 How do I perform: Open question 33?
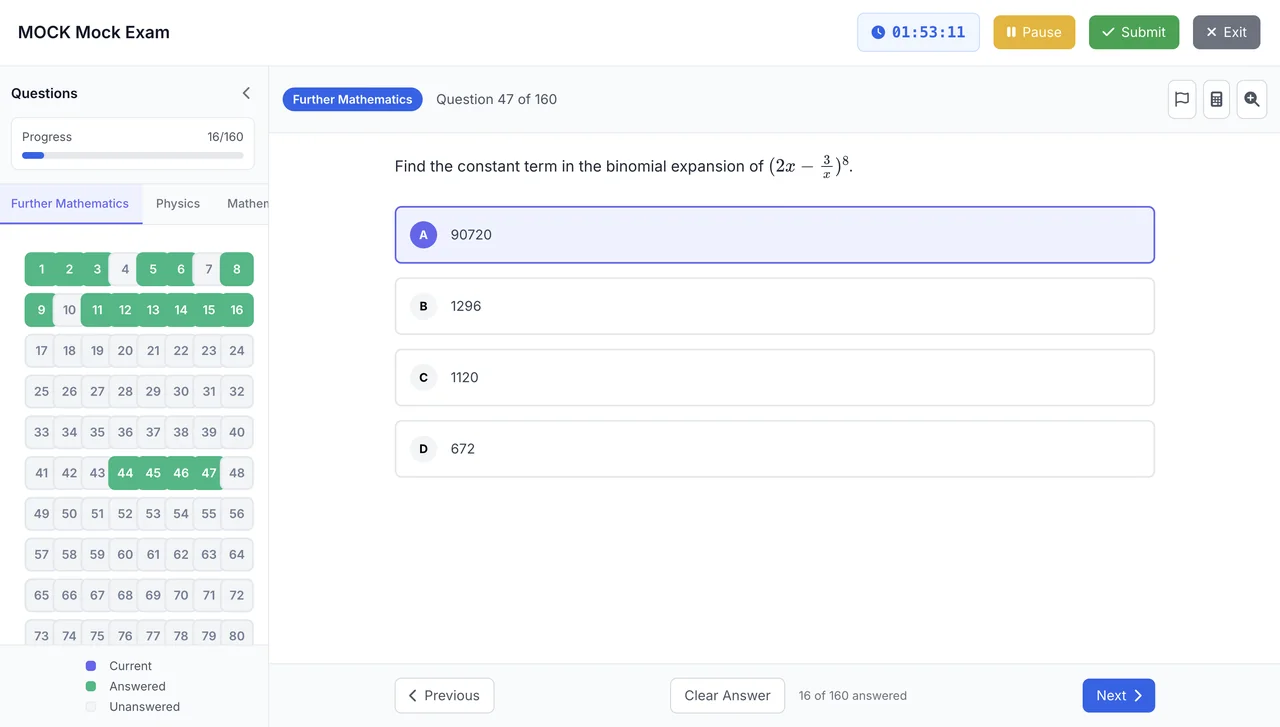click(x=41, y=432)
